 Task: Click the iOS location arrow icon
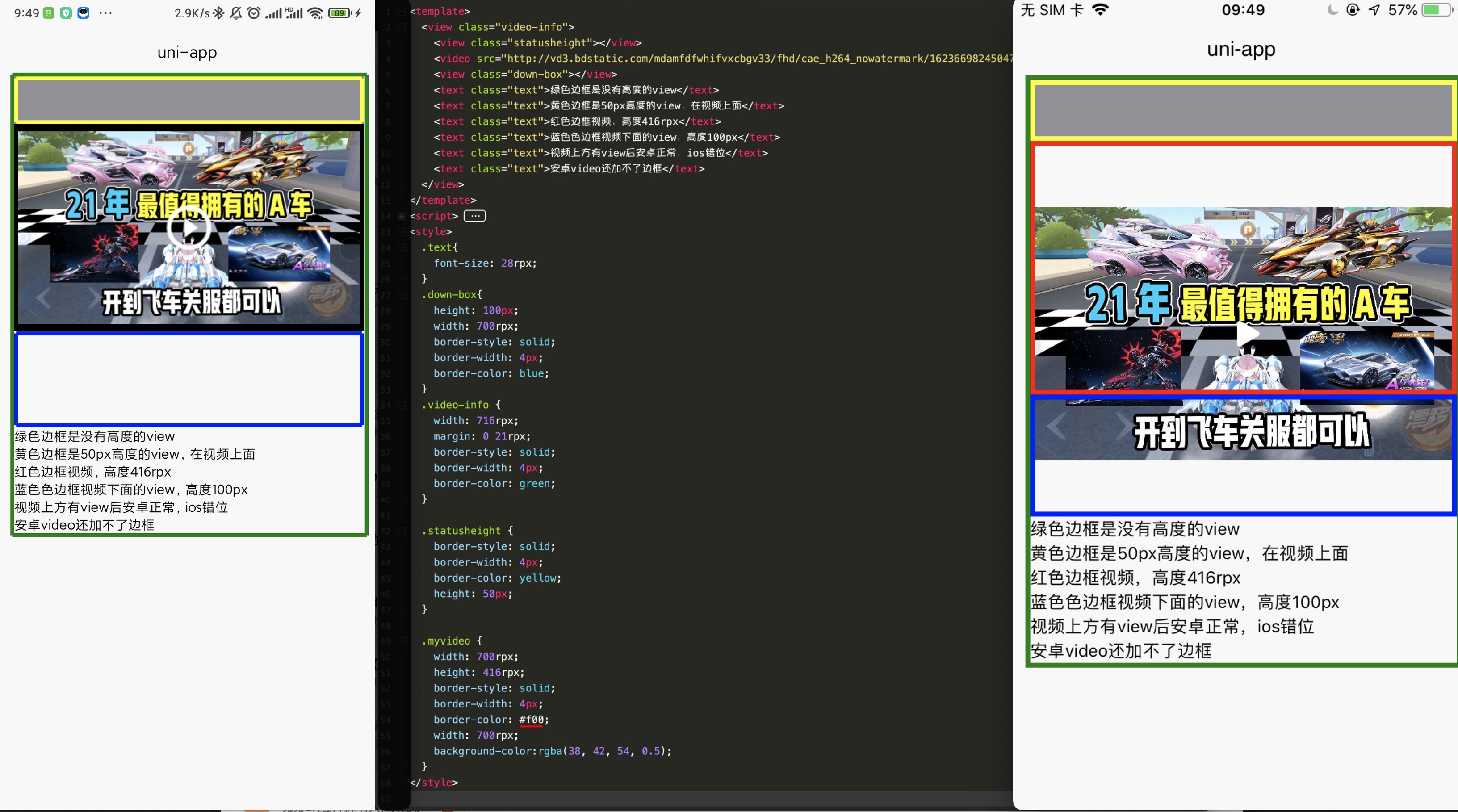tap(1374, 10)
